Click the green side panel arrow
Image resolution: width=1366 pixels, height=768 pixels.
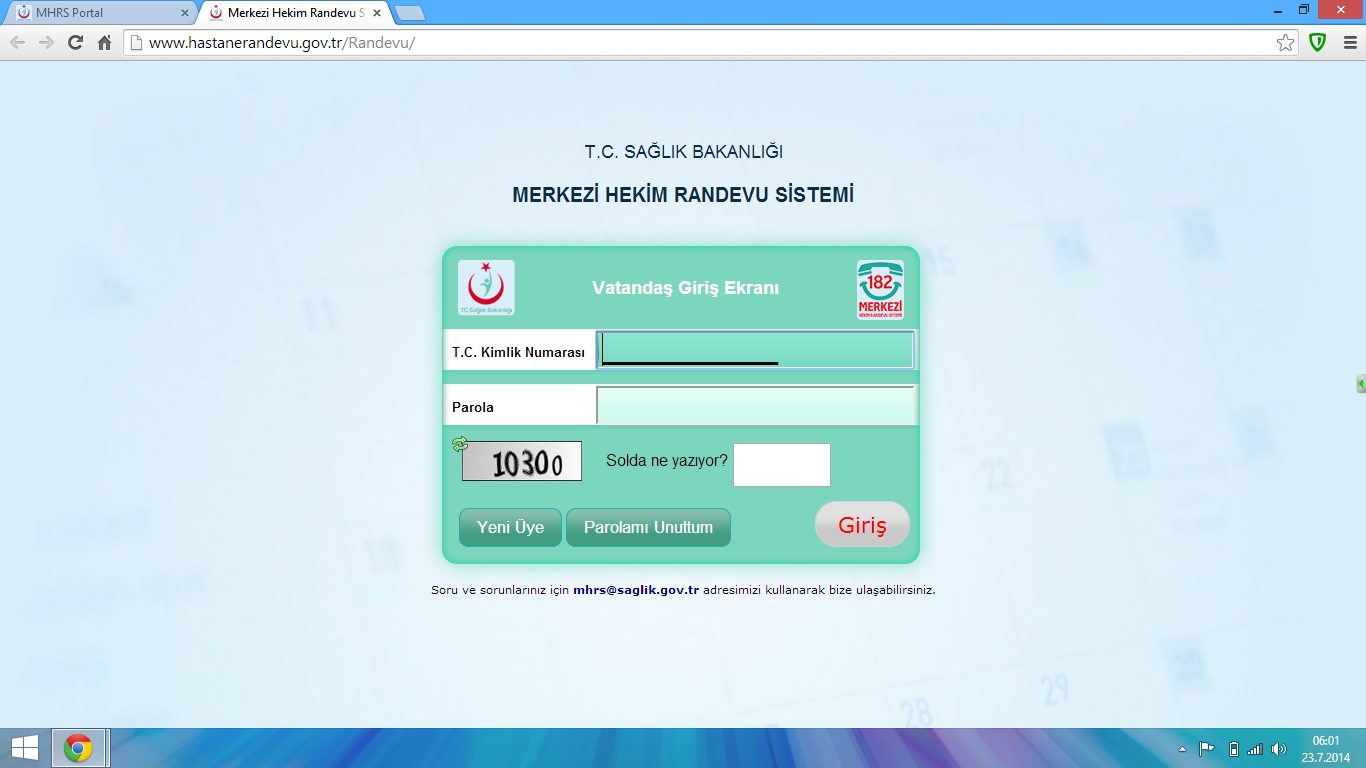1361,384
